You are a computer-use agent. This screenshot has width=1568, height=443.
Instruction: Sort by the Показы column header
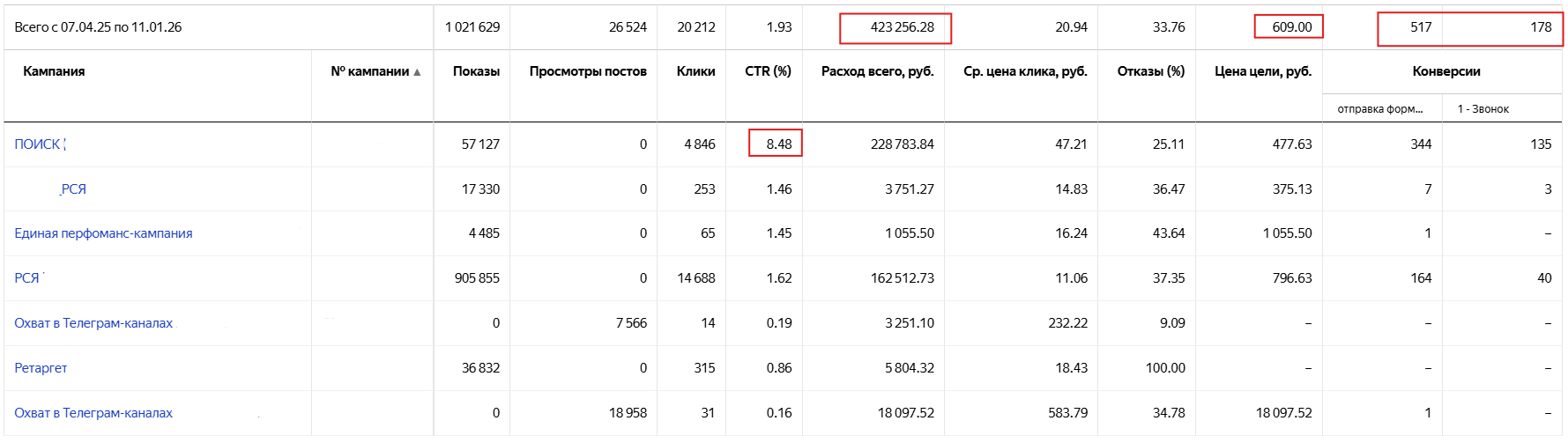pos(476,71)
